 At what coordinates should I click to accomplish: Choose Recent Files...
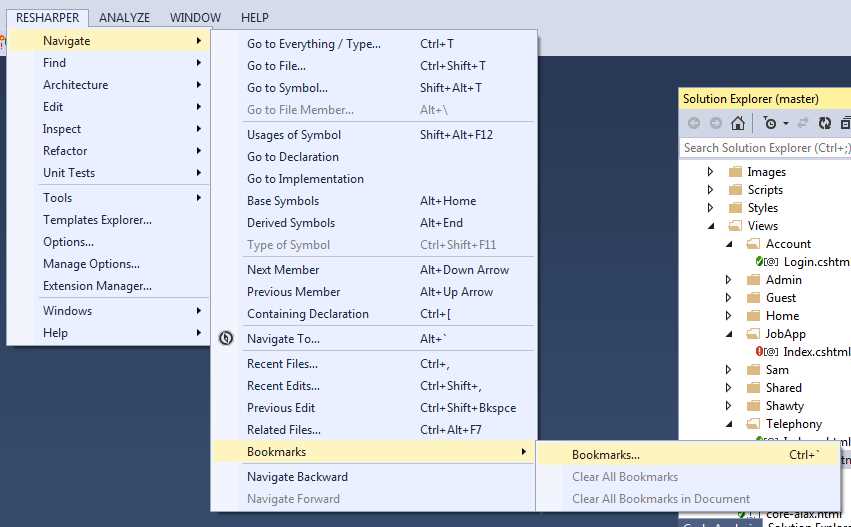[374, 364]
